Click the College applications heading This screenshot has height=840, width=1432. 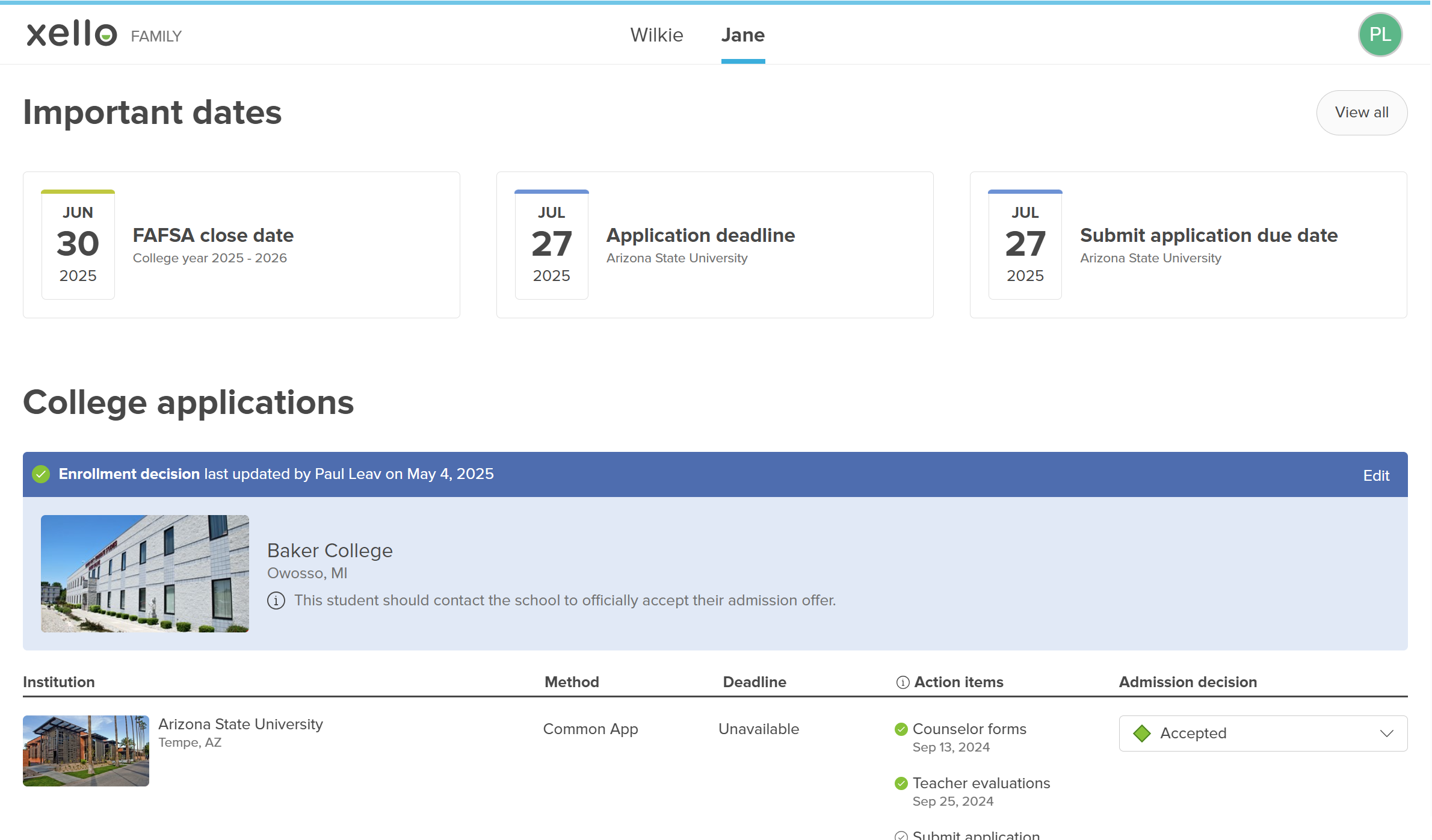tap(188, 402)
